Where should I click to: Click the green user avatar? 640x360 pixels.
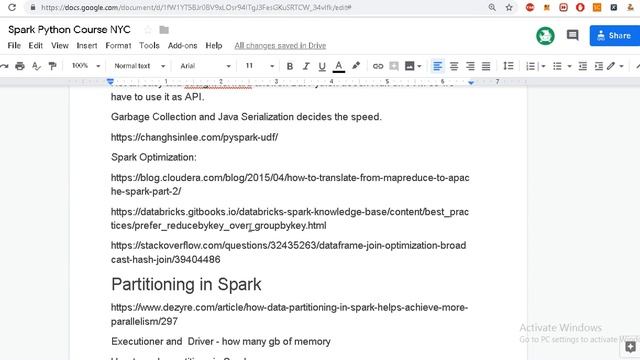pyautogui.click(x=545, y=36)
